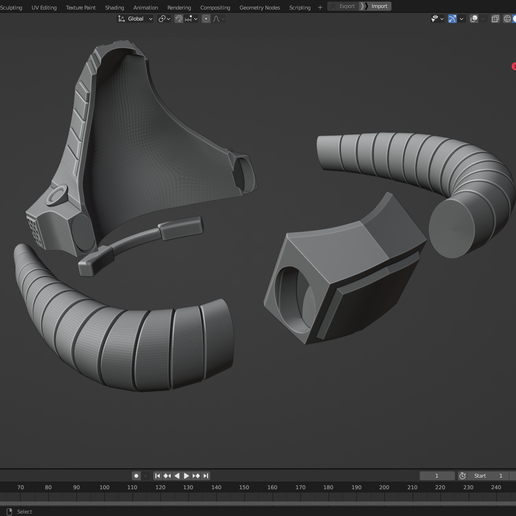516x516 pixels.
Task: Switch to the Geometry Nodes workspace tab
Action: pos(259,7)
